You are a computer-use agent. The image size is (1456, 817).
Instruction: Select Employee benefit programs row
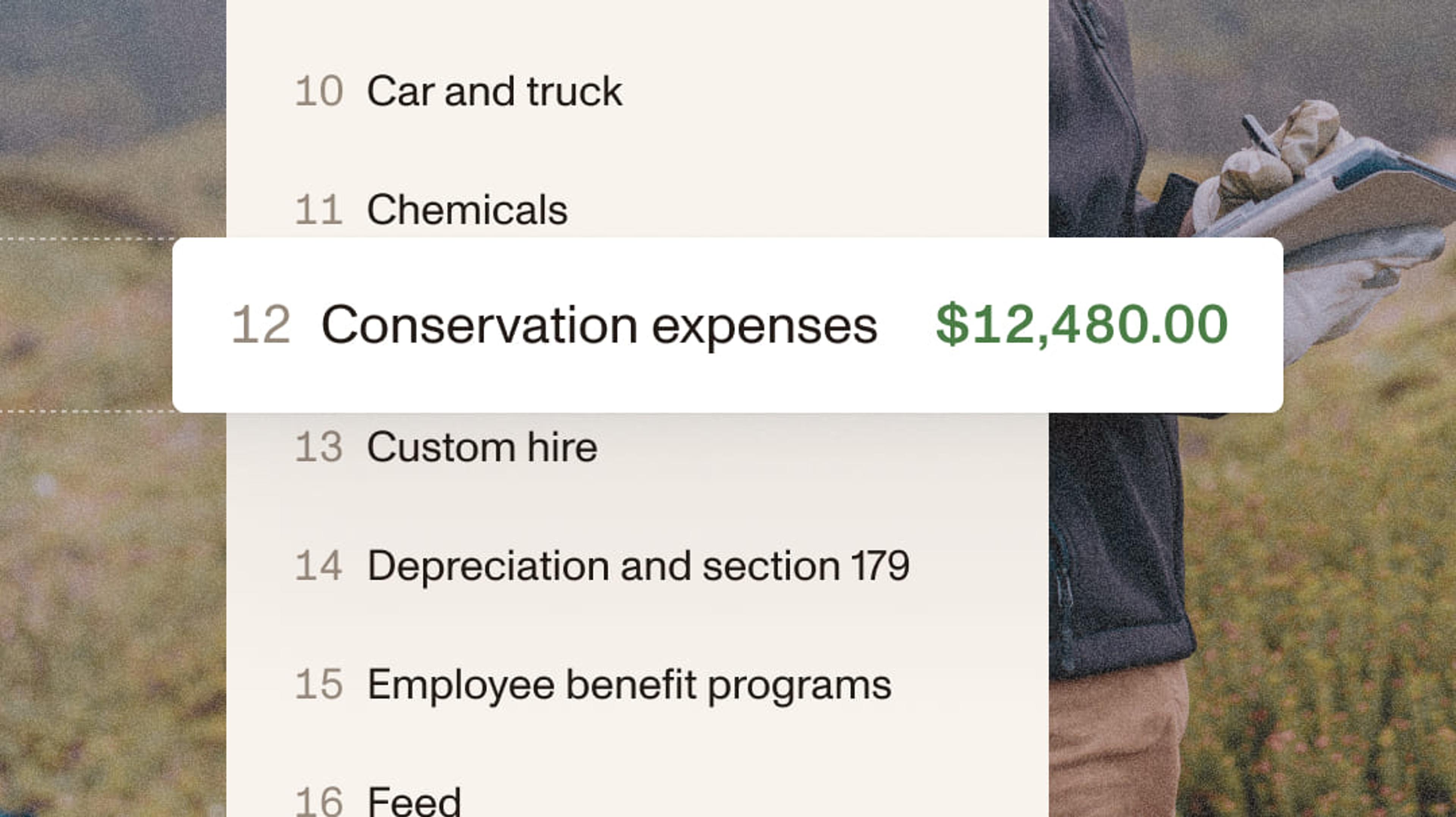click(629, 685)
